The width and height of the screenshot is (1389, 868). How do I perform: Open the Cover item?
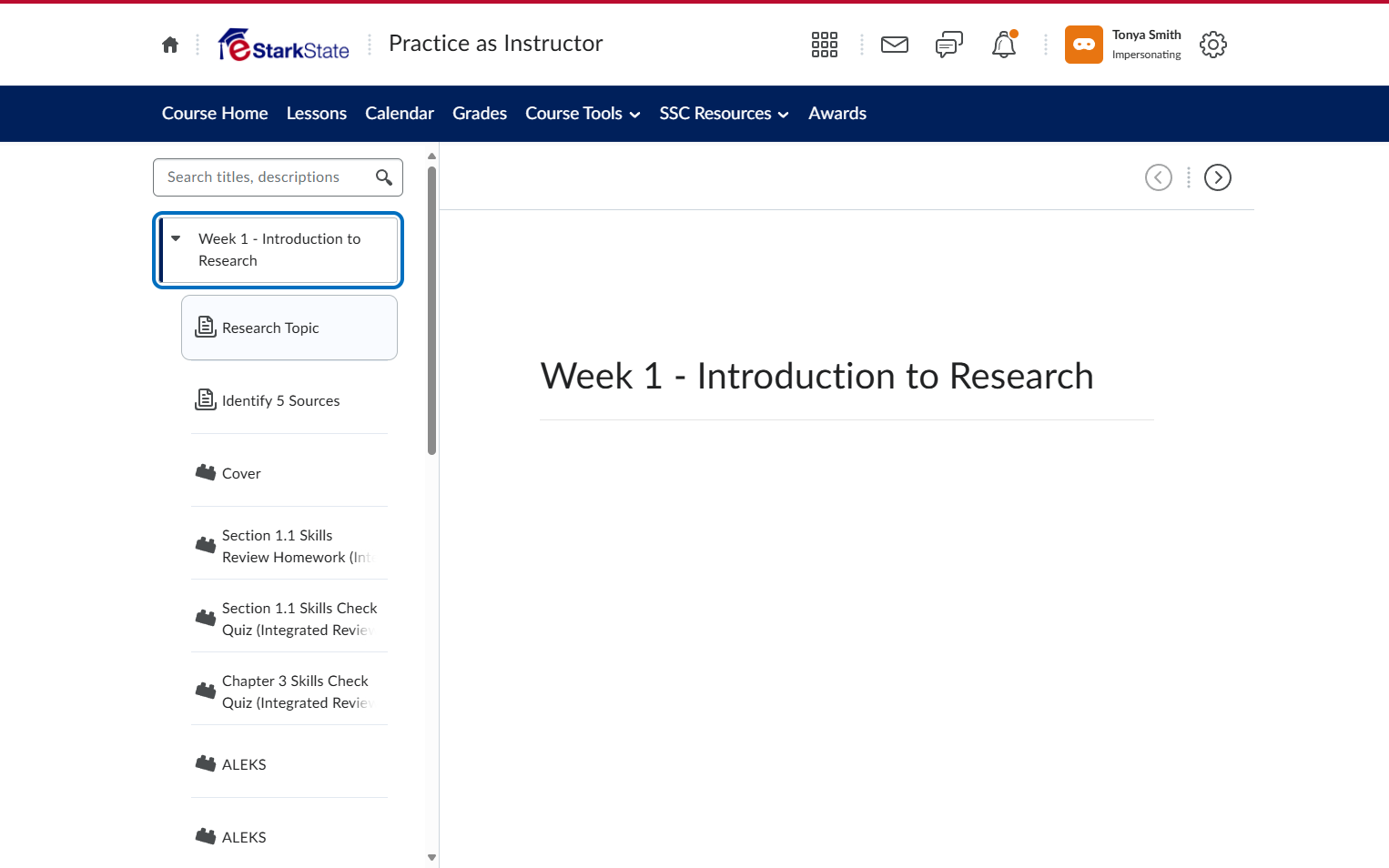(289, 473)
